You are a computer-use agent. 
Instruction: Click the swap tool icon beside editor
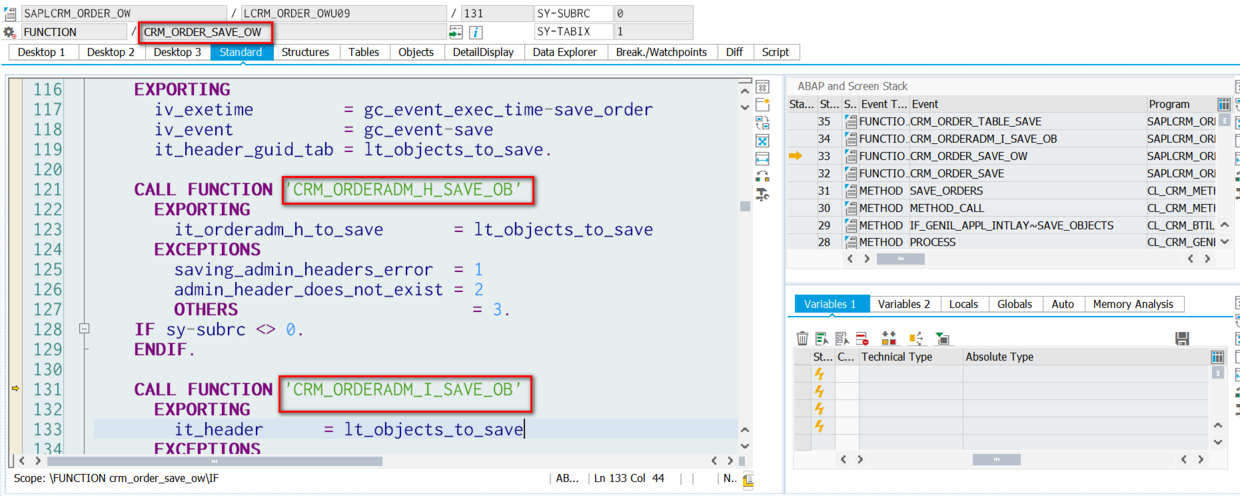pos(762,123)
